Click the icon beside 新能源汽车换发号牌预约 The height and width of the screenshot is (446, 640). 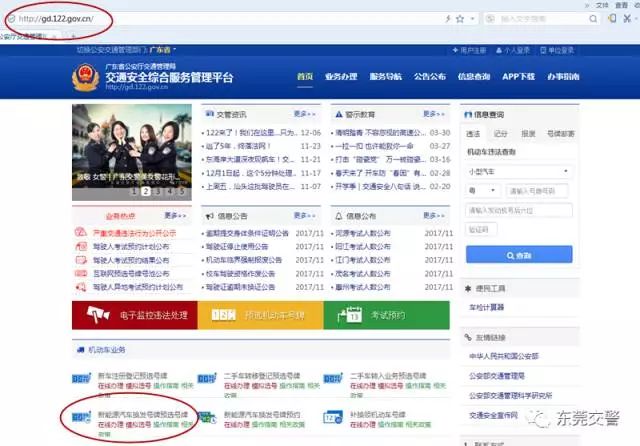click(x=207, y=417)
